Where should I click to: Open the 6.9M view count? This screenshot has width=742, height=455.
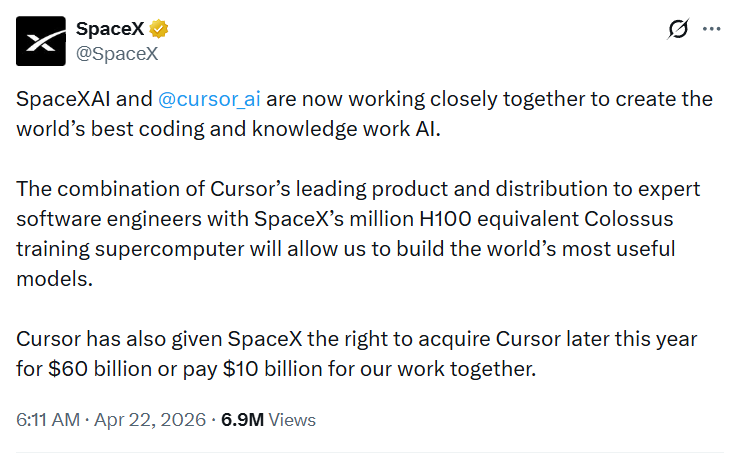(242, 420)
